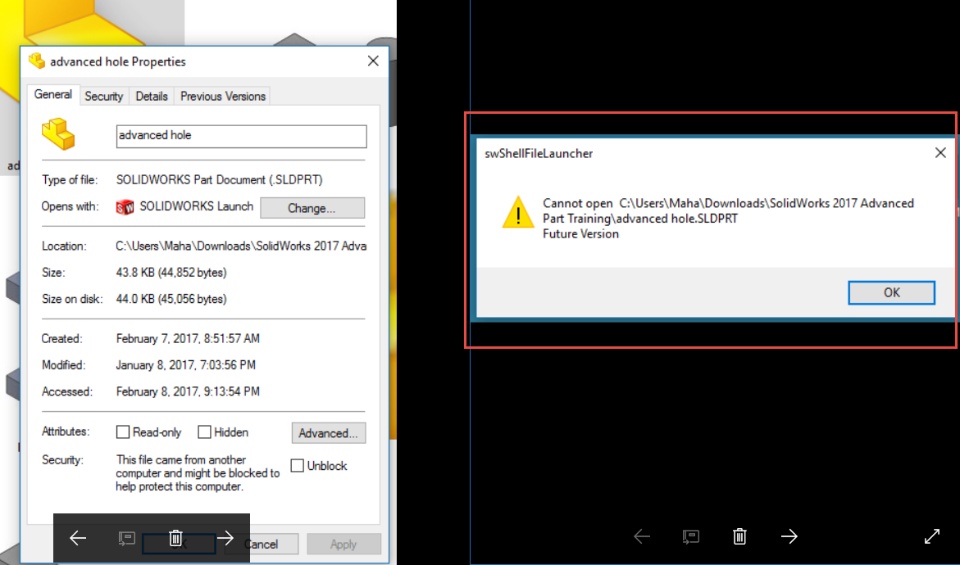Click the Size on disk 44.0 KB value

click(171, 299)
